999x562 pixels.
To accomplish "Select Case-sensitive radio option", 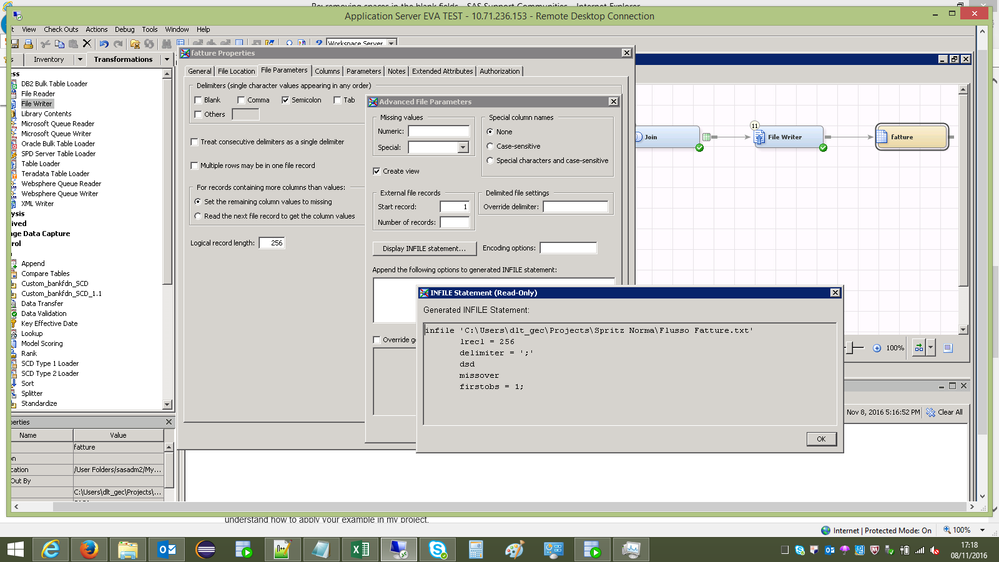I will point(490,146).
